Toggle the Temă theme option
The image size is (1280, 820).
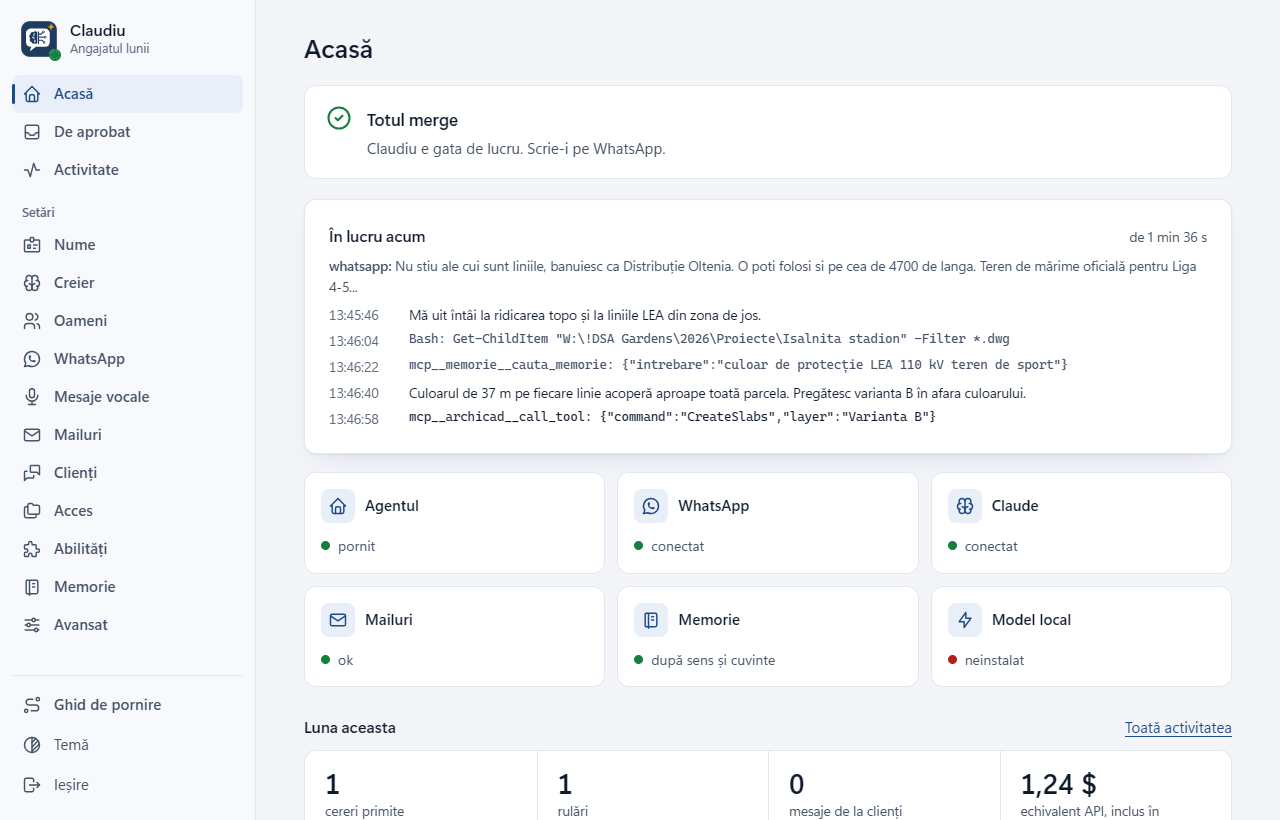tap(127, 745)
